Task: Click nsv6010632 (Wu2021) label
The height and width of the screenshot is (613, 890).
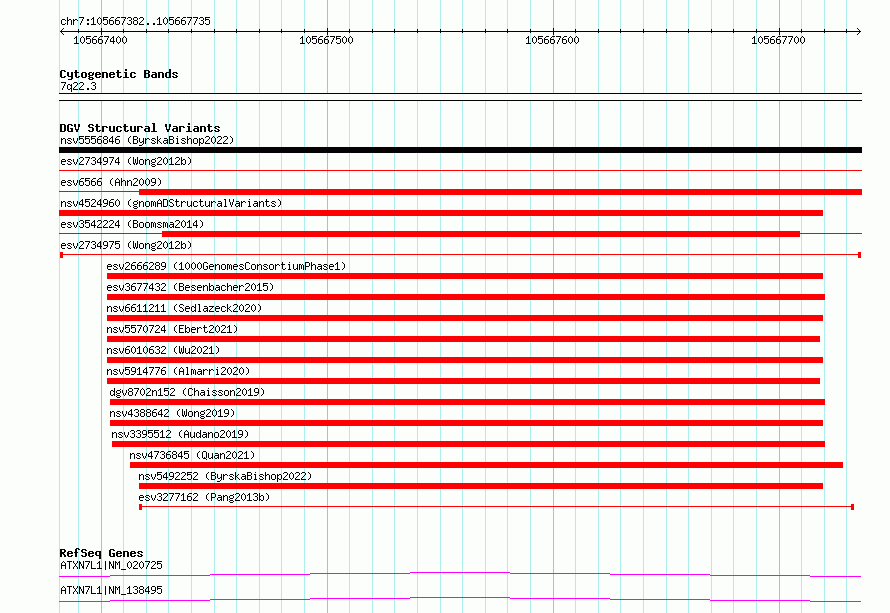Action: [x=163, y=350]
